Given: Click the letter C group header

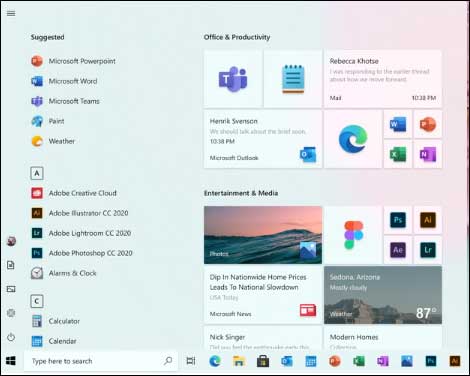Looking at the screenshot, I should [x=37, y=301].
